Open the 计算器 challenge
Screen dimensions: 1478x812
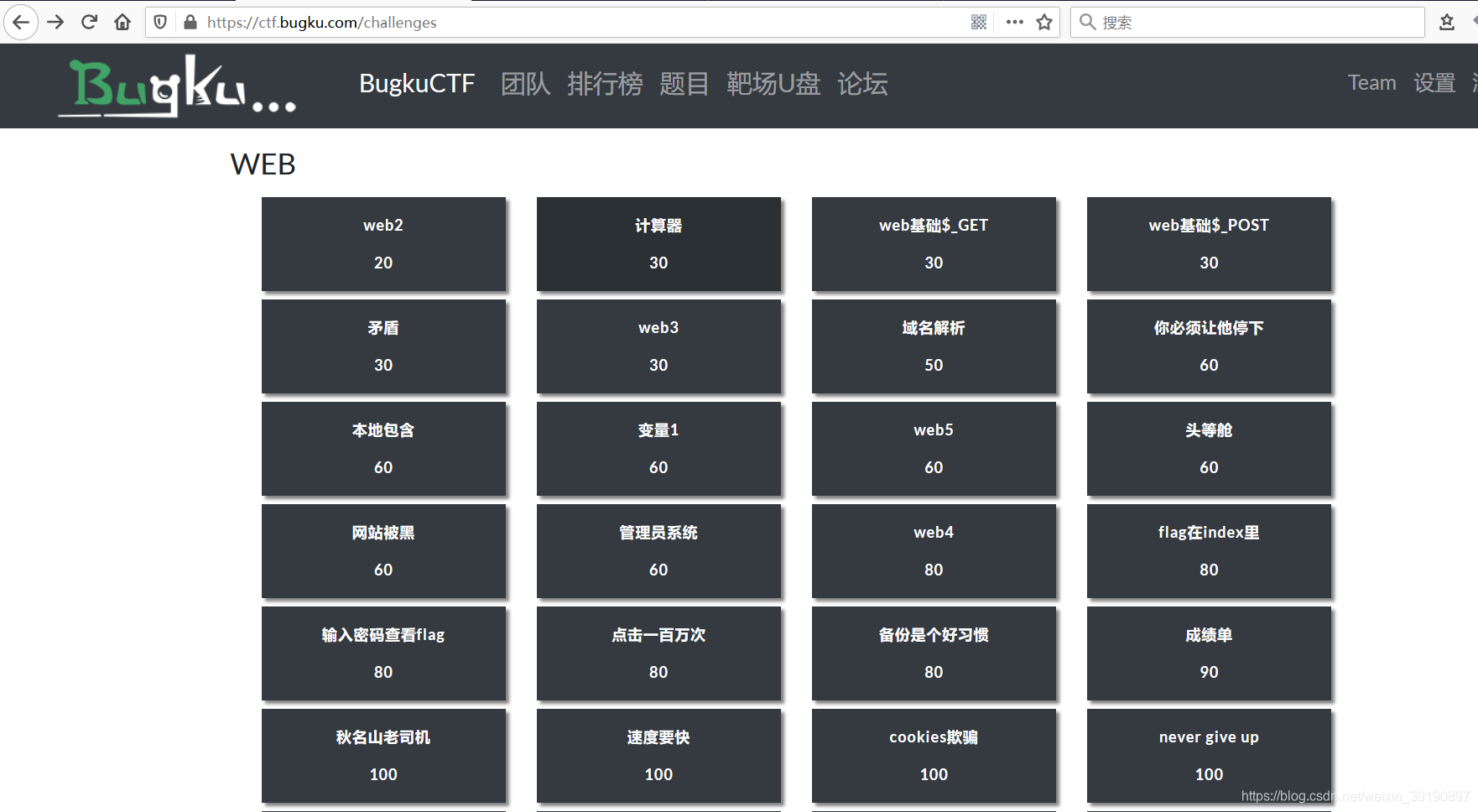[x=658, y=244]
